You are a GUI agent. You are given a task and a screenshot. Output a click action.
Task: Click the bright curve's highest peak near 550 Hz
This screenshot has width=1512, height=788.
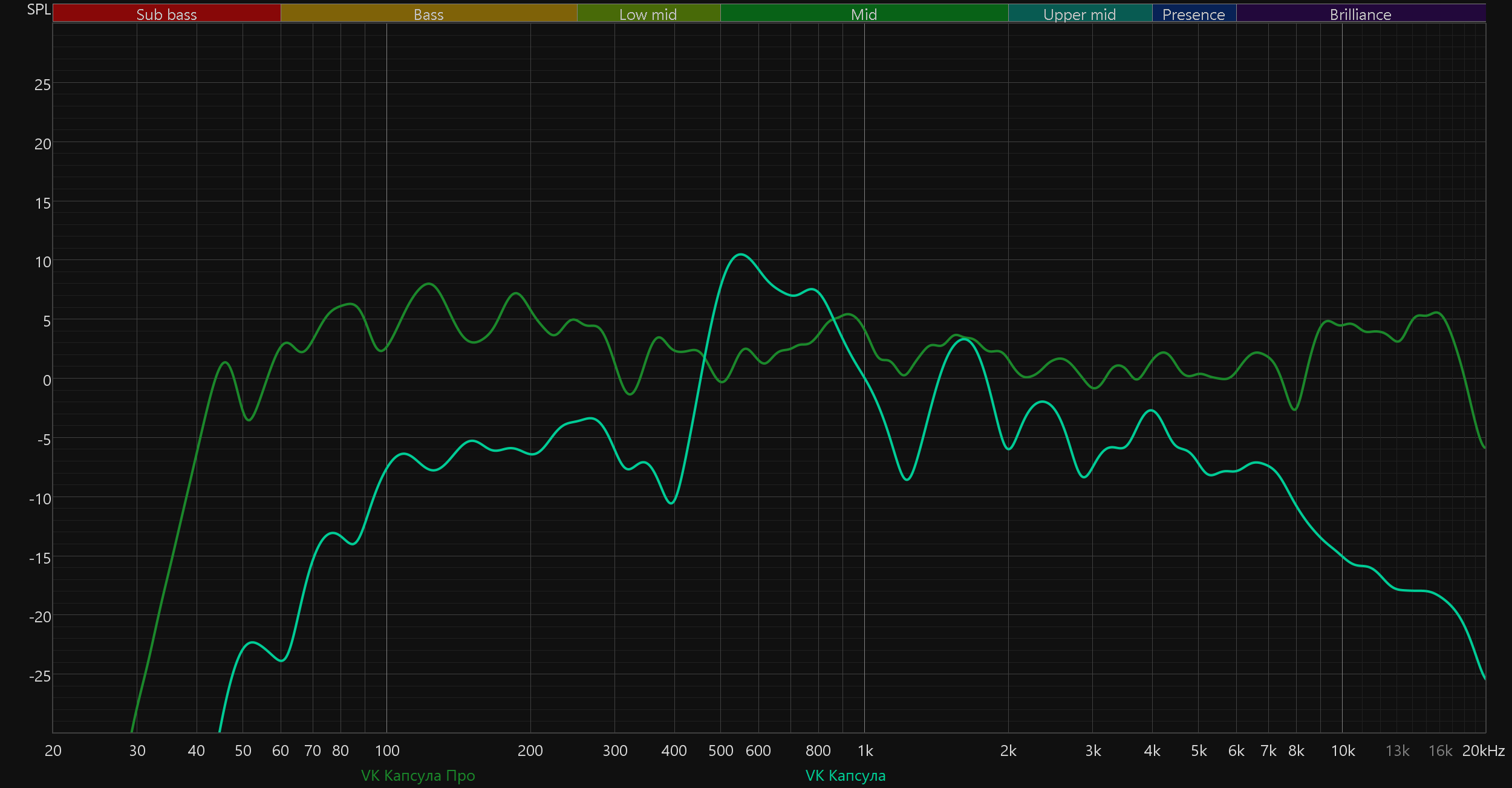pos(740,255)
